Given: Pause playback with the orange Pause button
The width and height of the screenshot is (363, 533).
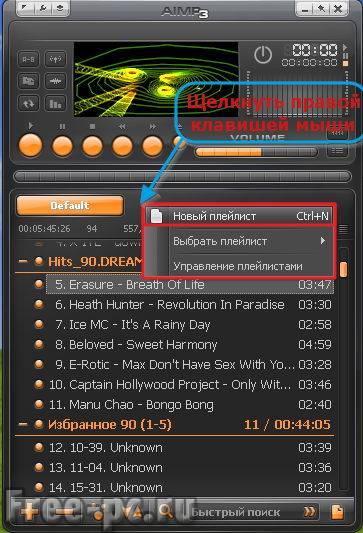Looking at the screenshot, I should tap(62, 146).
